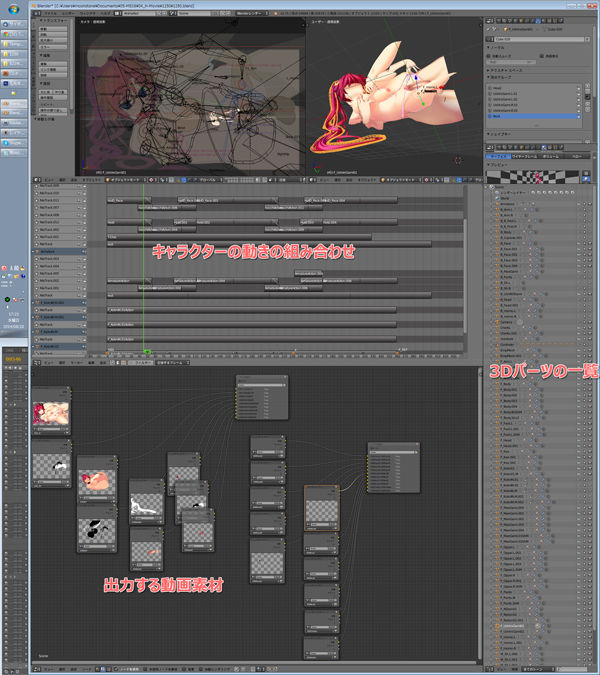Click 削除 button in tool shelf

(x=53, y=75)
